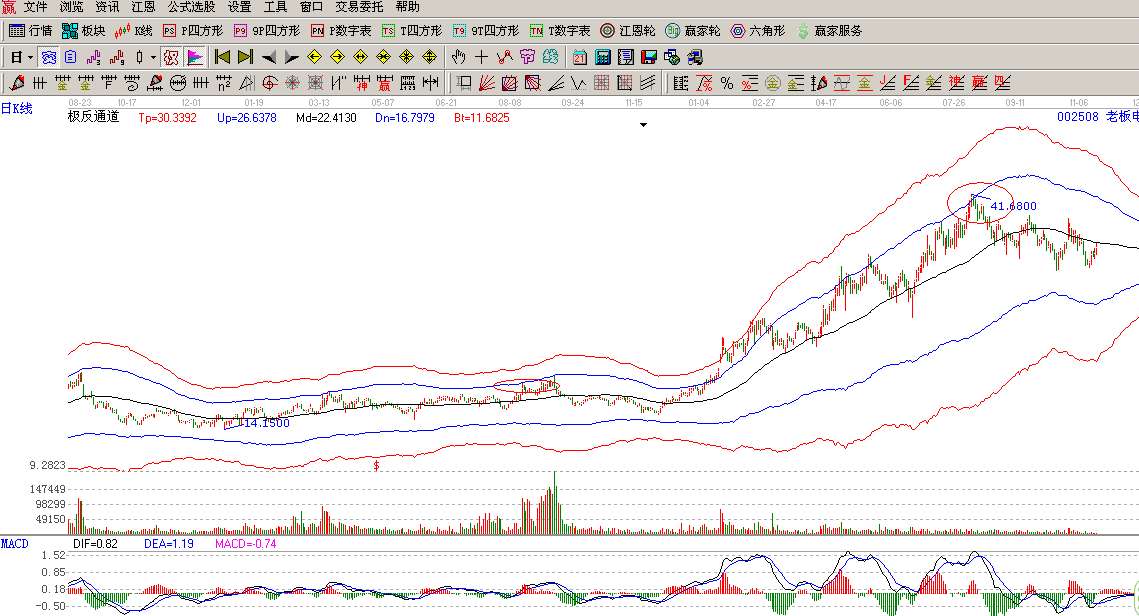Expand the candlestick chart-type dropdown arrow
The width and height of the screenshot is (1139, 616).
pyautogui.click(x=153, y=57)
